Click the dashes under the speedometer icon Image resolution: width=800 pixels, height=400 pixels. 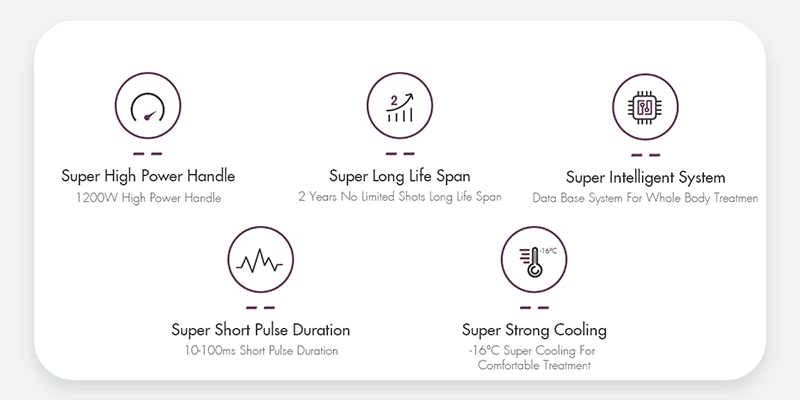pos(148,154)
